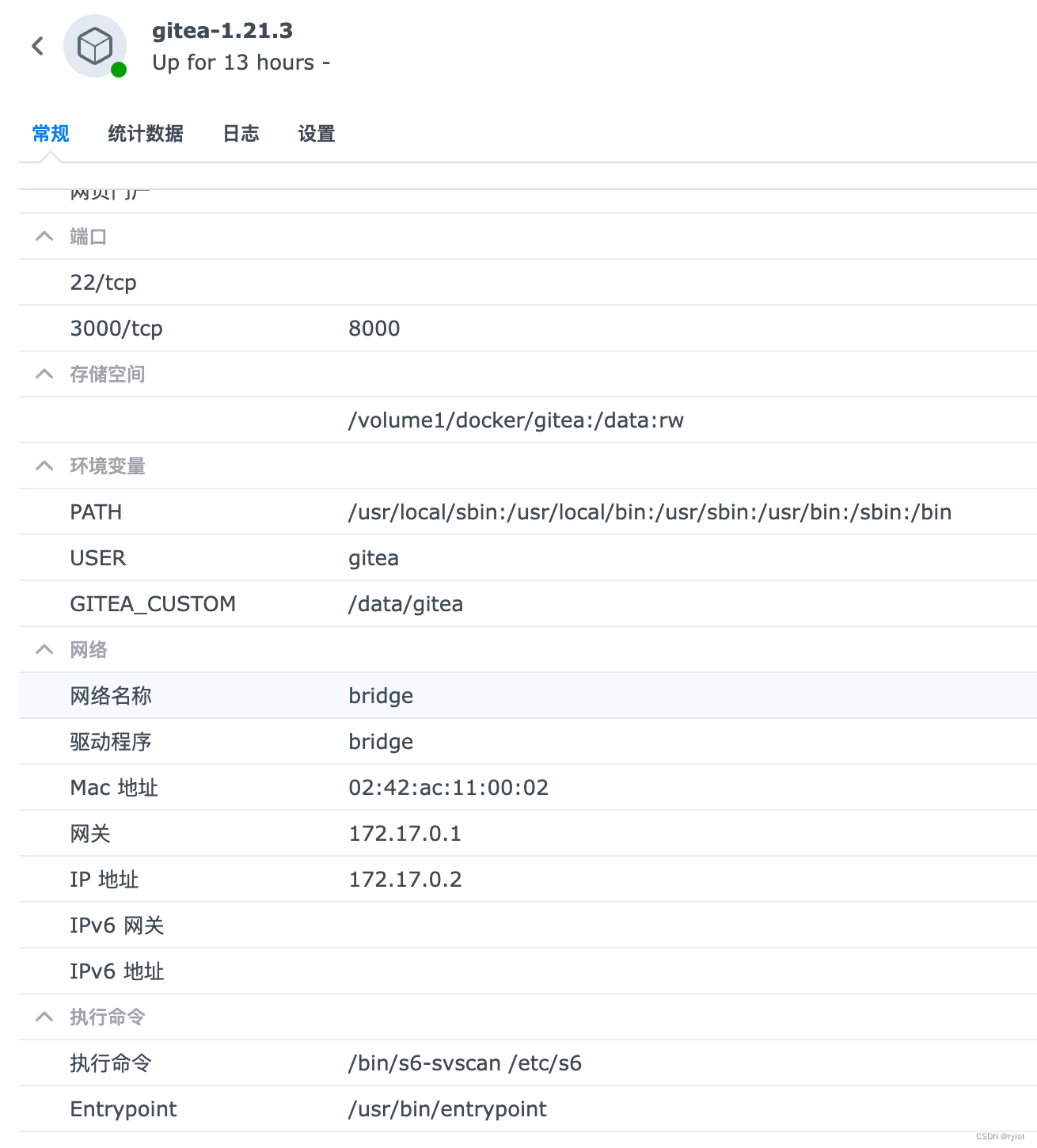The height and width of the screenshot is (1148, 1037).
Task: Click the 环境变量 section heading
Action: click(108, 466)
